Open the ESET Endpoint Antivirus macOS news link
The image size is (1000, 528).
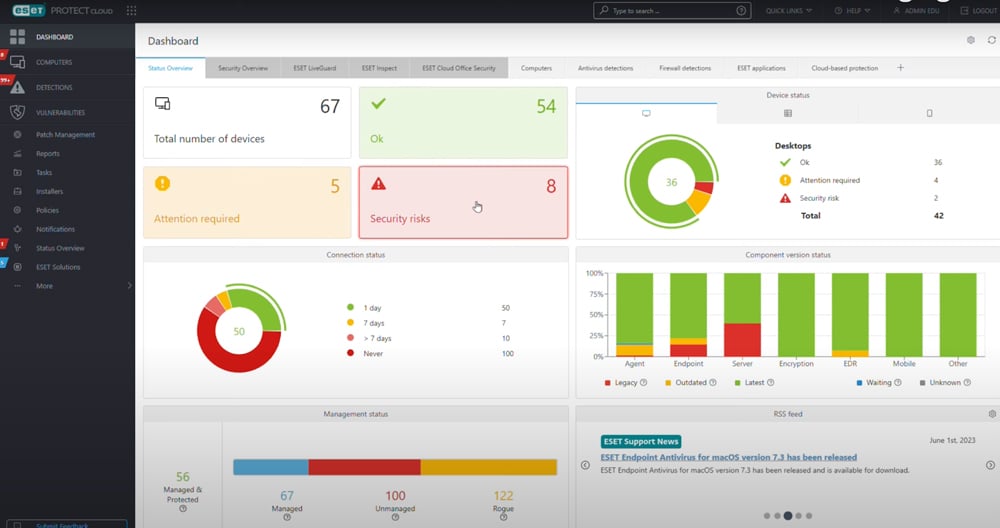click(x=728, y=457)
